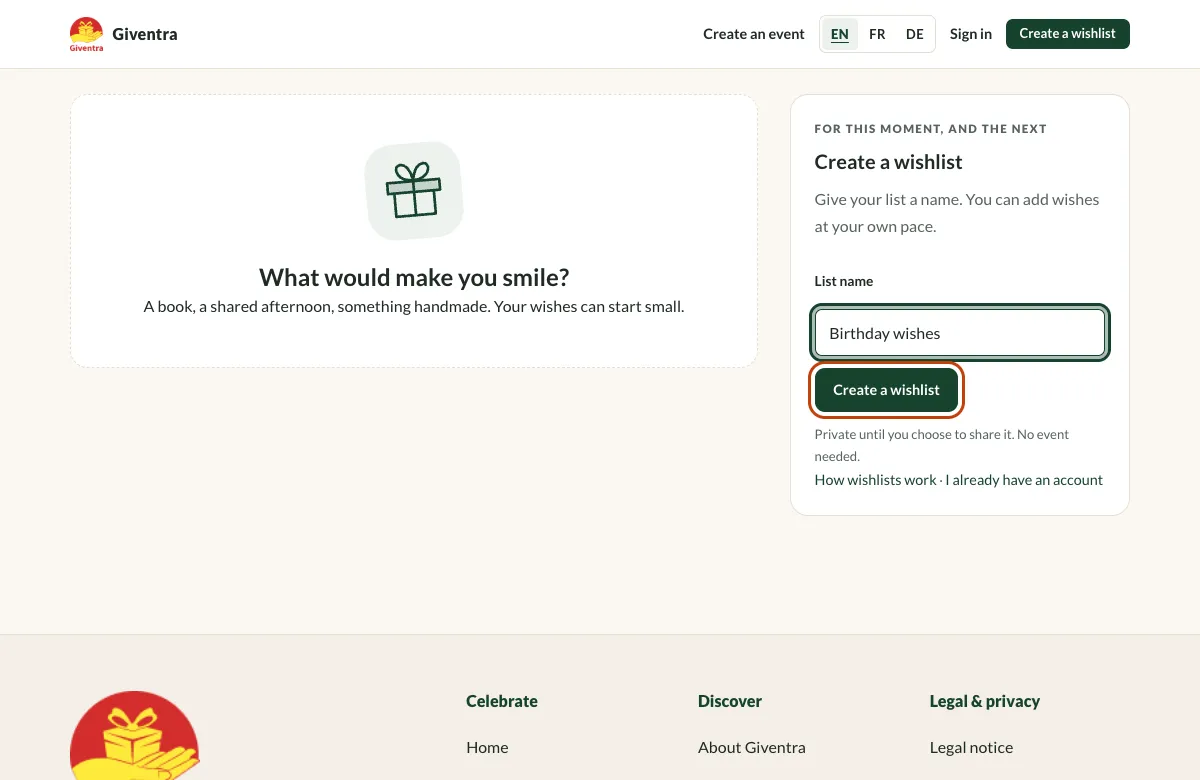Click the Legal & privacy footer heading
Viewport: 1200px width, 780px height.
[x=985, y=701]
